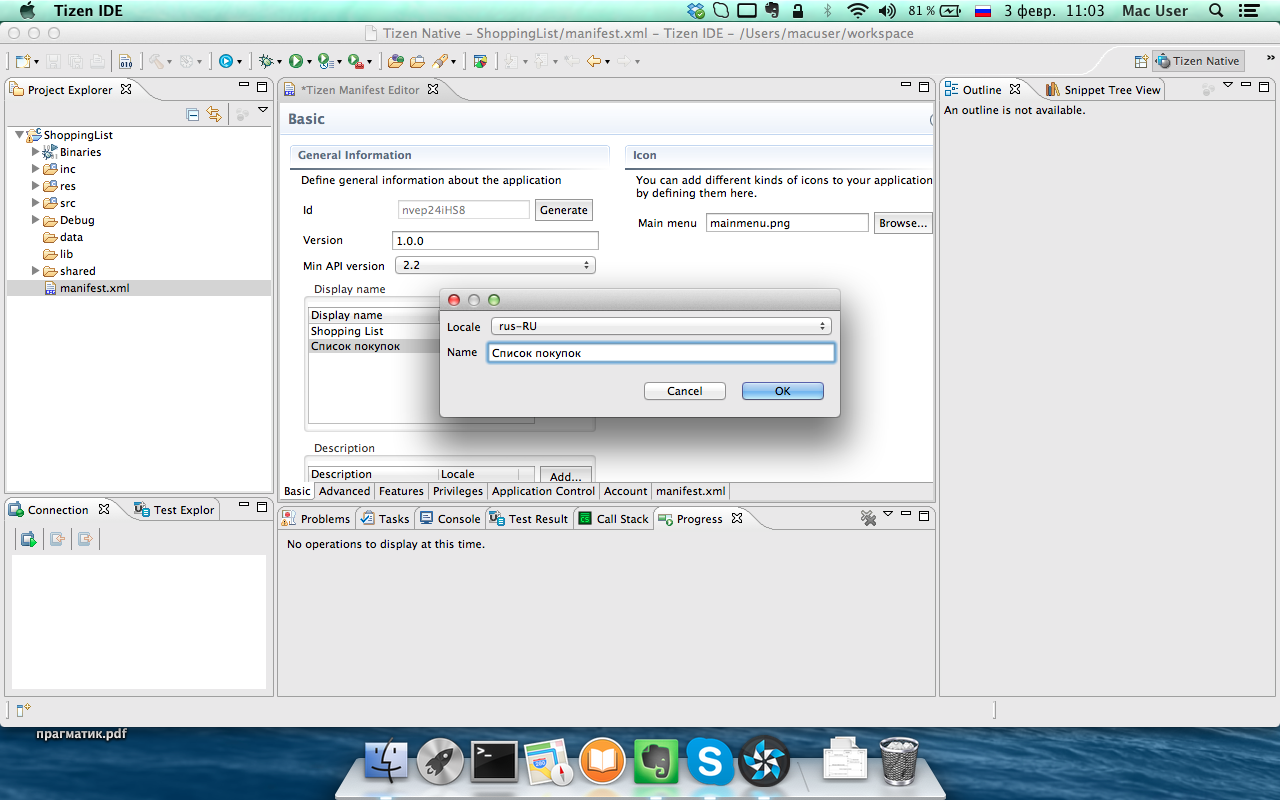Click the Open Type toolbar icon
Screen dimensions: 1280x800
pos(396,61)
